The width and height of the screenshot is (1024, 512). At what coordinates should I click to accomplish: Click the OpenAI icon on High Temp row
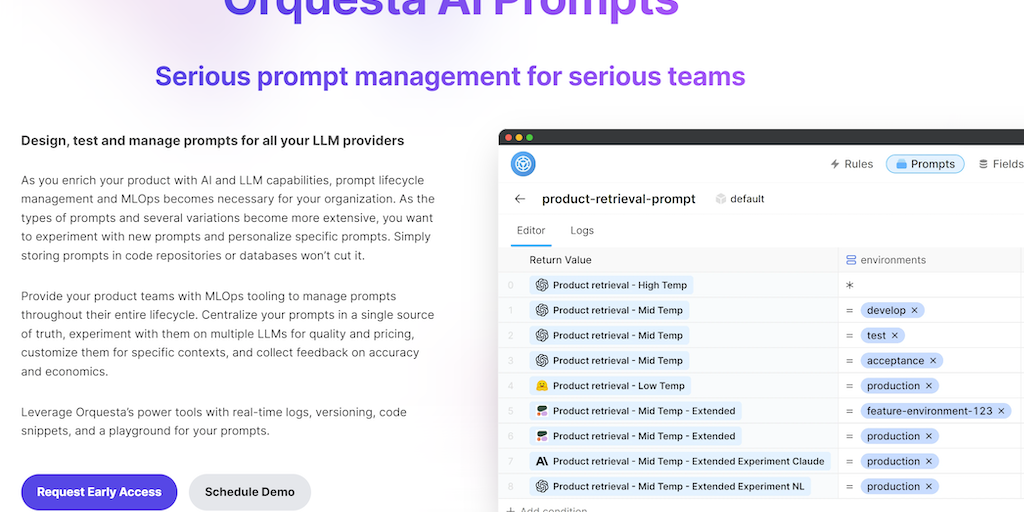point(542,285)
